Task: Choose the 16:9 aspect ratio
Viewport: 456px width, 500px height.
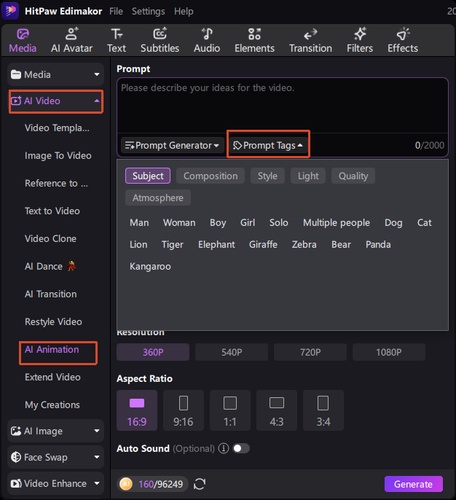Action: pos(137,410)
